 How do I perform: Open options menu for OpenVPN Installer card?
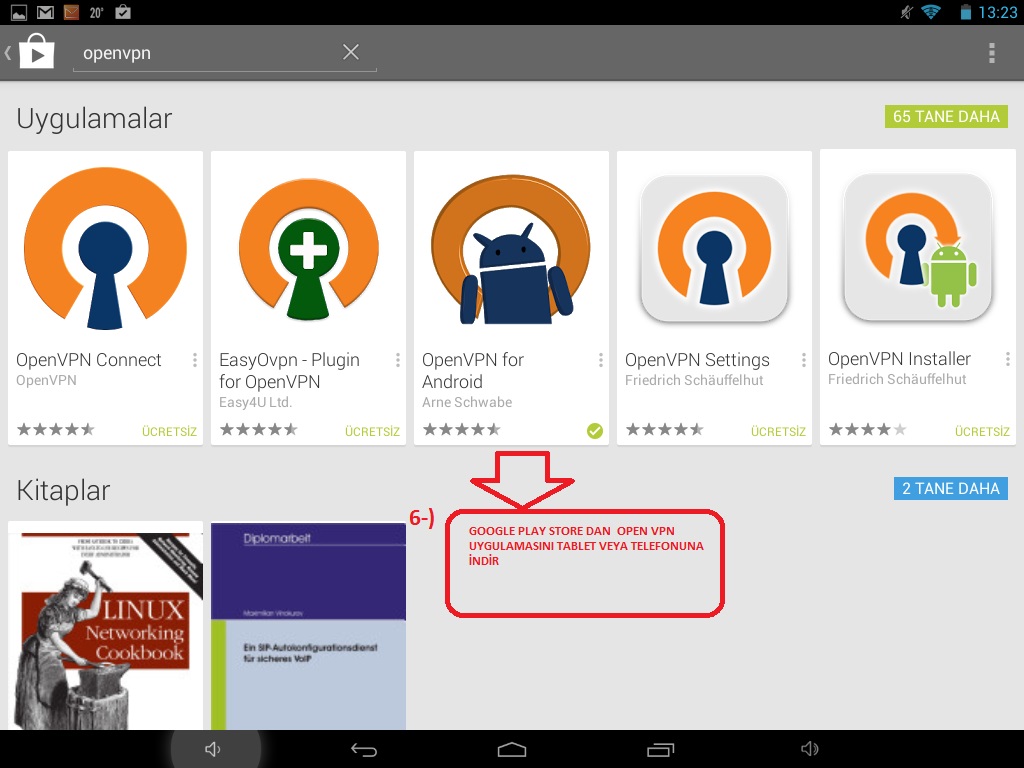tap(1008, 359)
